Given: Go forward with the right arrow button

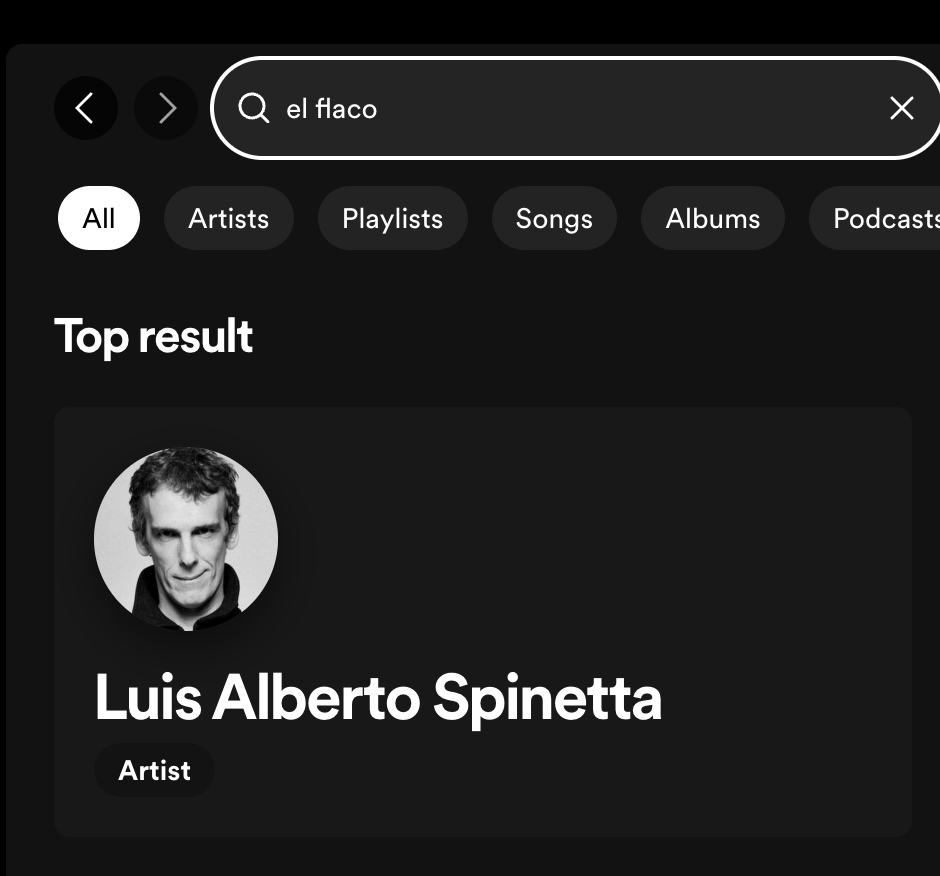Looking at the screenshot, I should pyautogui.click(x=166, y=109).
